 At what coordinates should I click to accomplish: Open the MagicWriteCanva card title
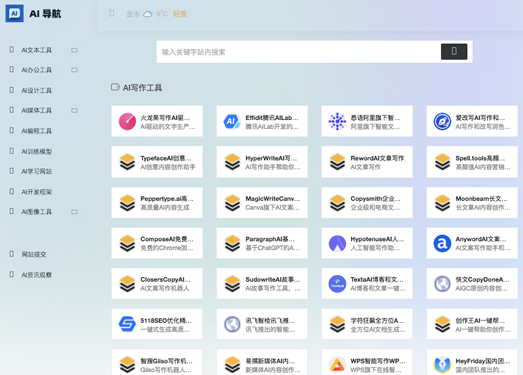(x=273, y=199)
